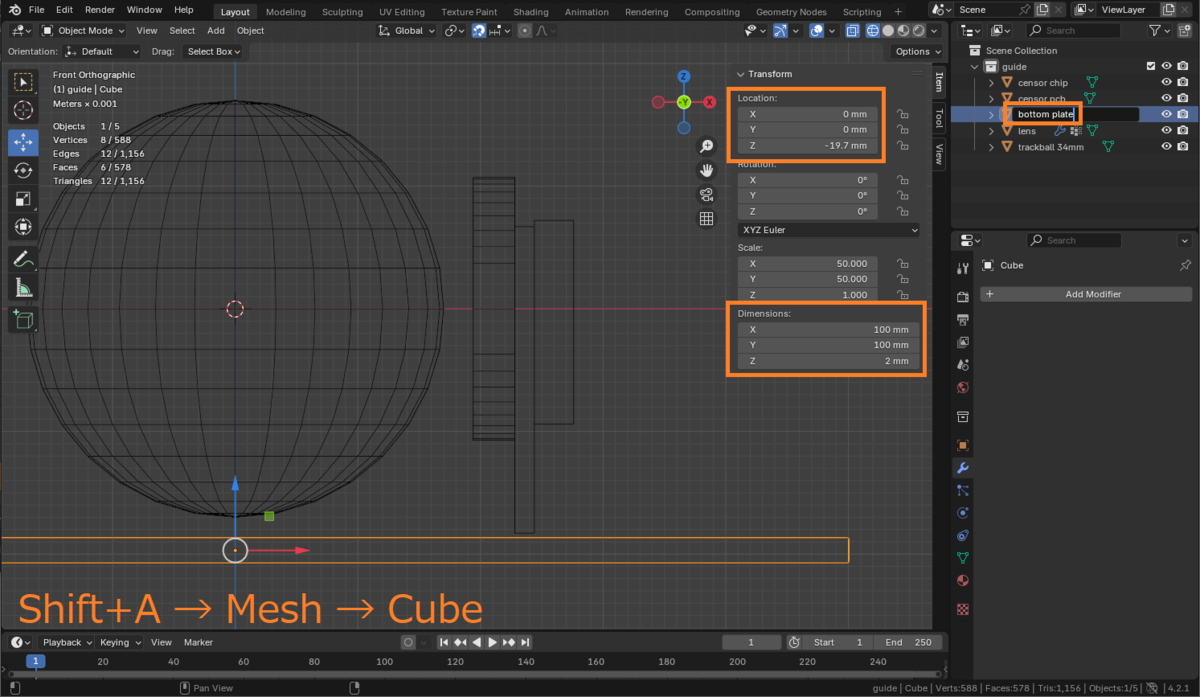Click the Dimensions Z value field
Image resolution: width=1200 pixels, height=697 pixels.
click(828, 361)
